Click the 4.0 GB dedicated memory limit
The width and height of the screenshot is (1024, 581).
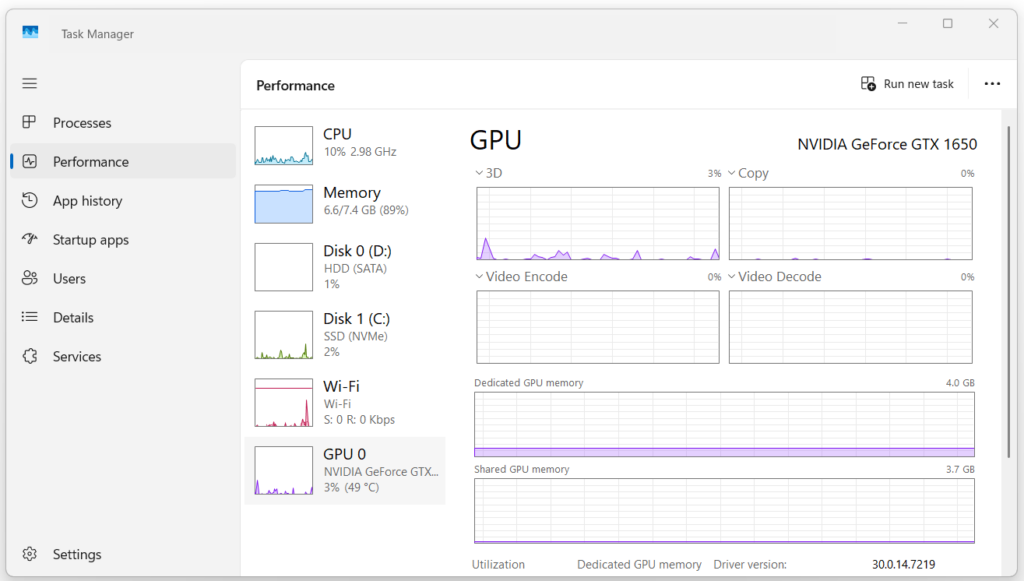click(960, 383)
